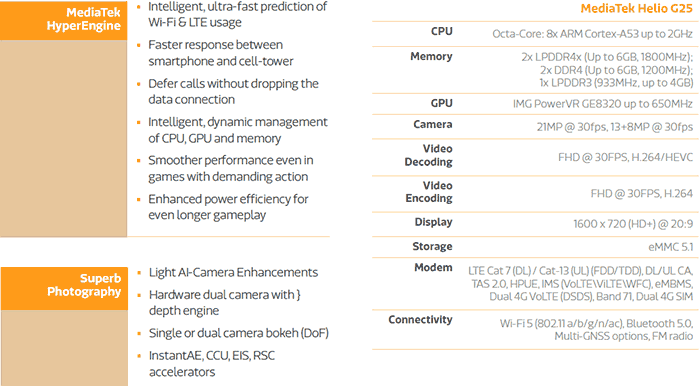Click IMG PowerVR GE8320 specification text

point(603,104)
